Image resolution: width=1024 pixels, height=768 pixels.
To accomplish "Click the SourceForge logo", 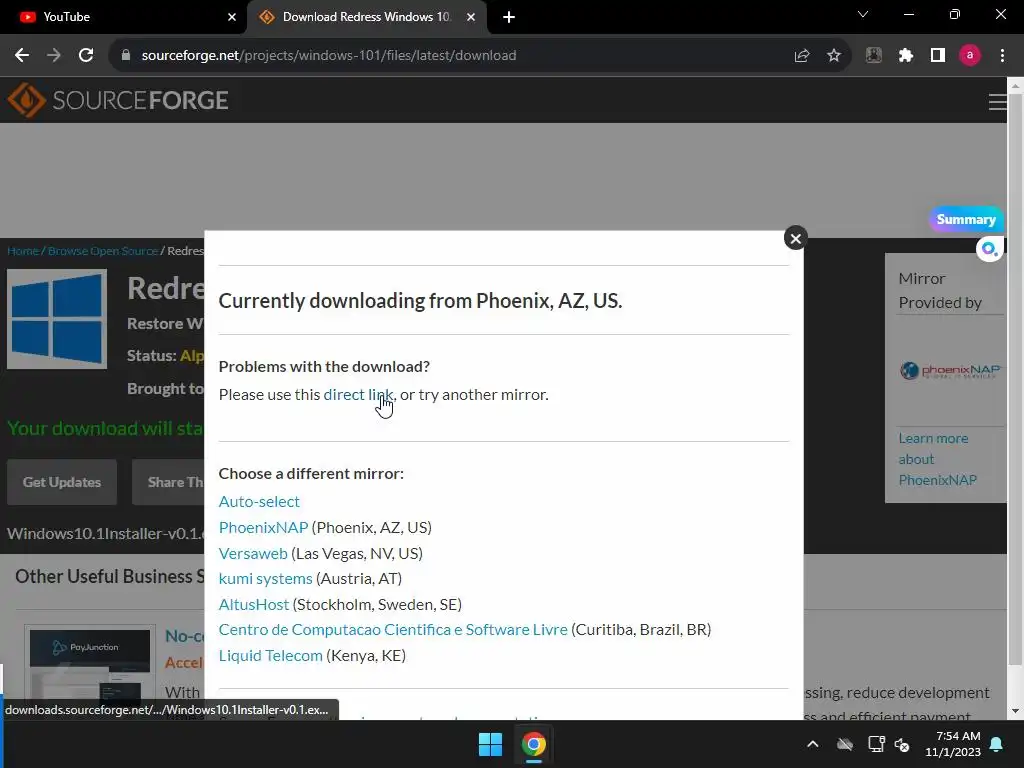I will click(118, 101).
